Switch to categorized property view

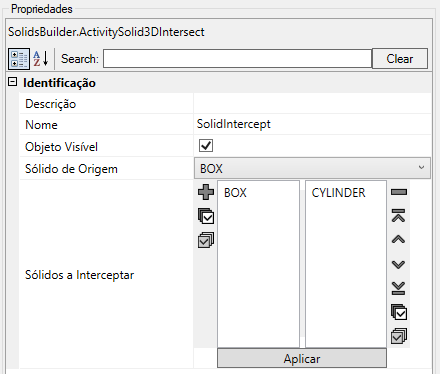[19, 59]
